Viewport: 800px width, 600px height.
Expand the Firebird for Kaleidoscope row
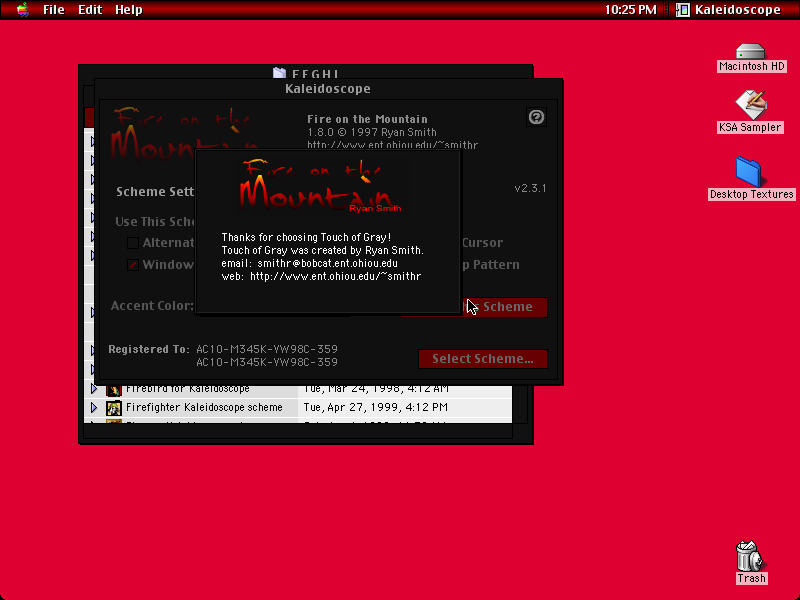pyautogui.click(x=94, y=389)
